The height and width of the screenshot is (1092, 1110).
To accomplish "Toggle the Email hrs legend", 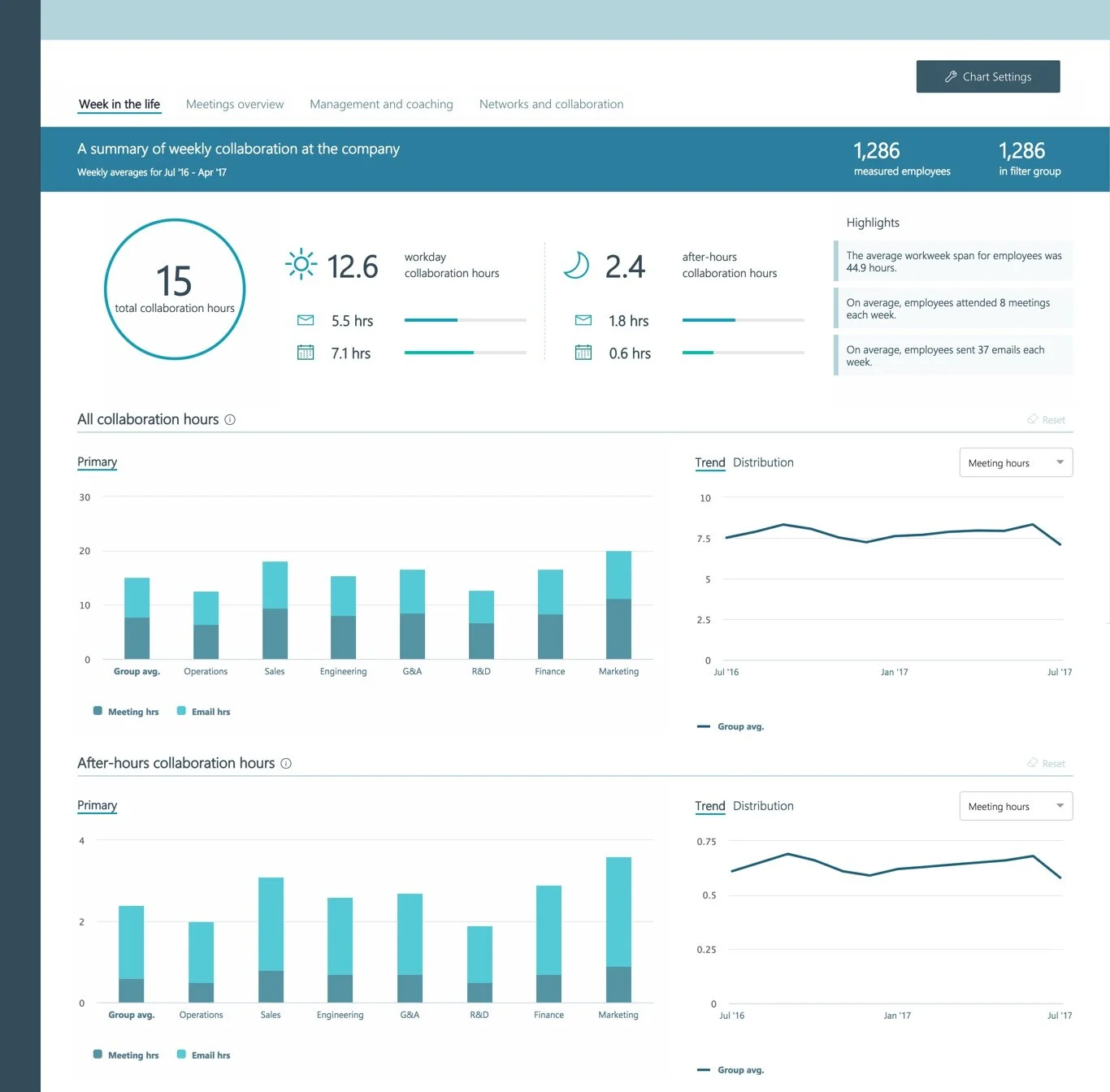I will click(x=203, y=711).
